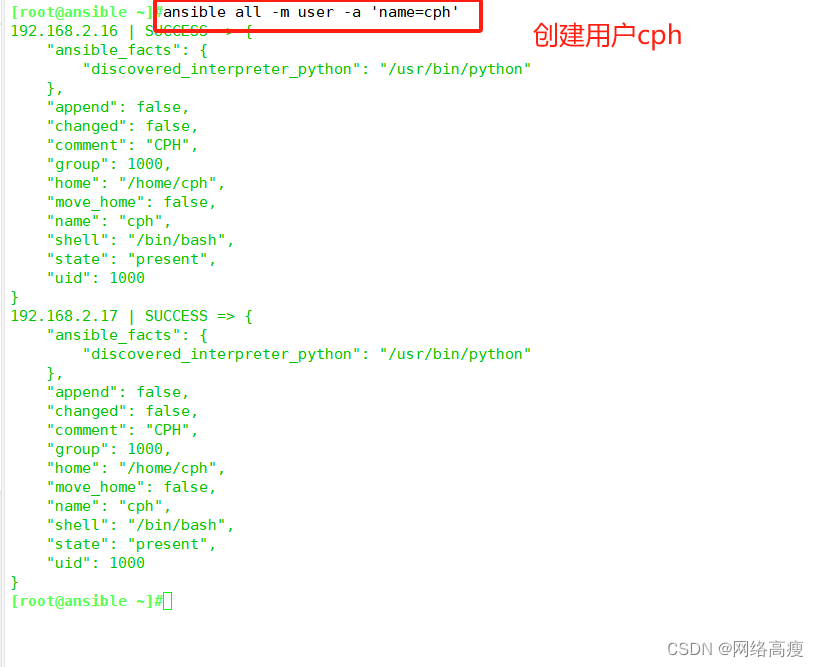Image resolution: width=819 pixels, height=667 pixels.
Task: Click the second "append": false line
Action: tap(118, 392)
